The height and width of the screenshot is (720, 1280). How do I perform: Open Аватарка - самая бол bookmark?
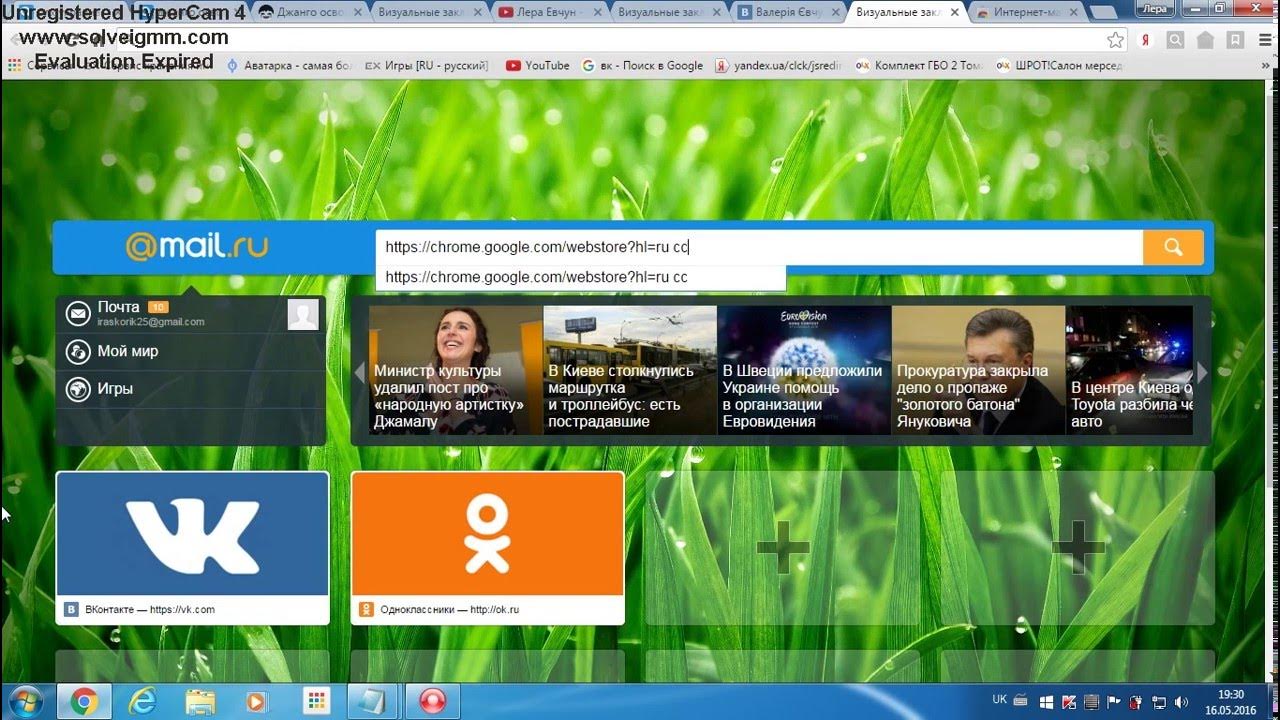point(289,66)
